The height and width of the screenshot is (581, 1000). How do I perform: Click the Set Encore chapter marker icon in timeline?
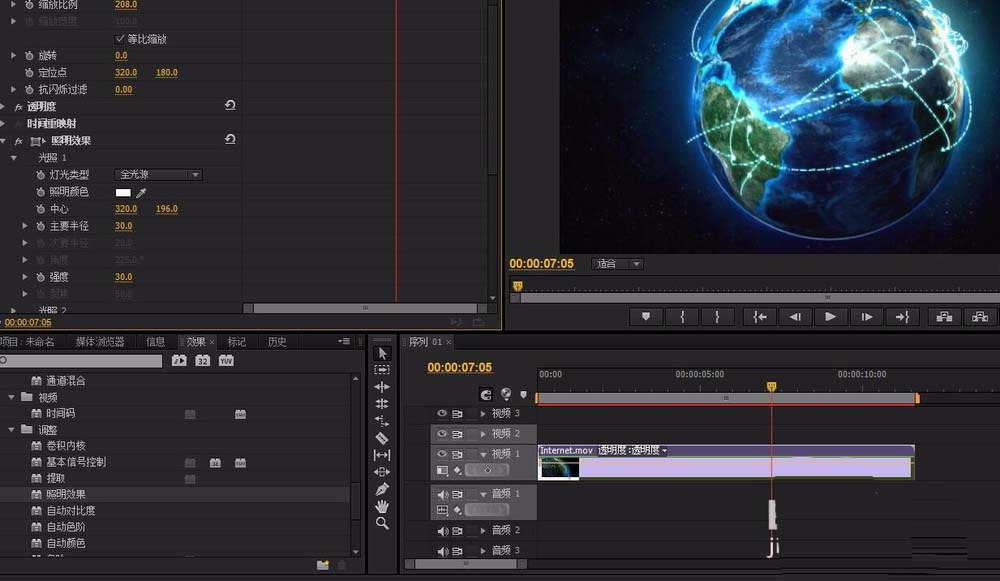(506, 394)
